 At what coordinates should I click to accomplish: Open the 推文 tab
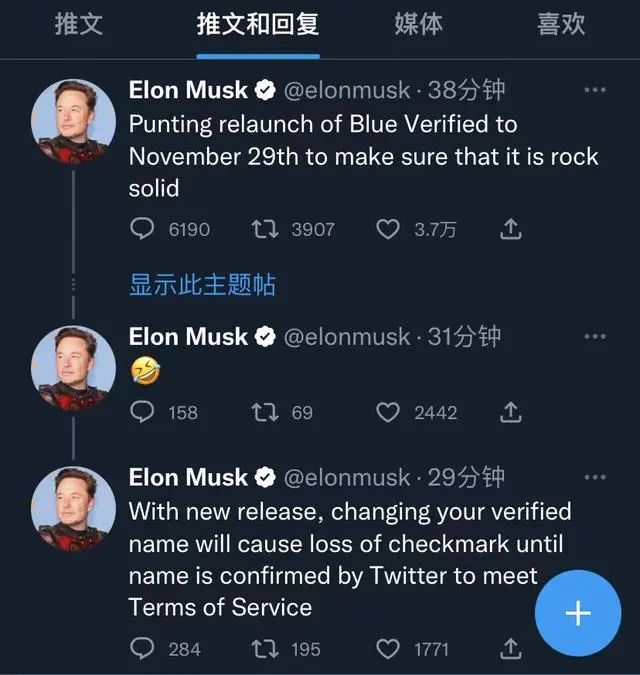(78, 25)
